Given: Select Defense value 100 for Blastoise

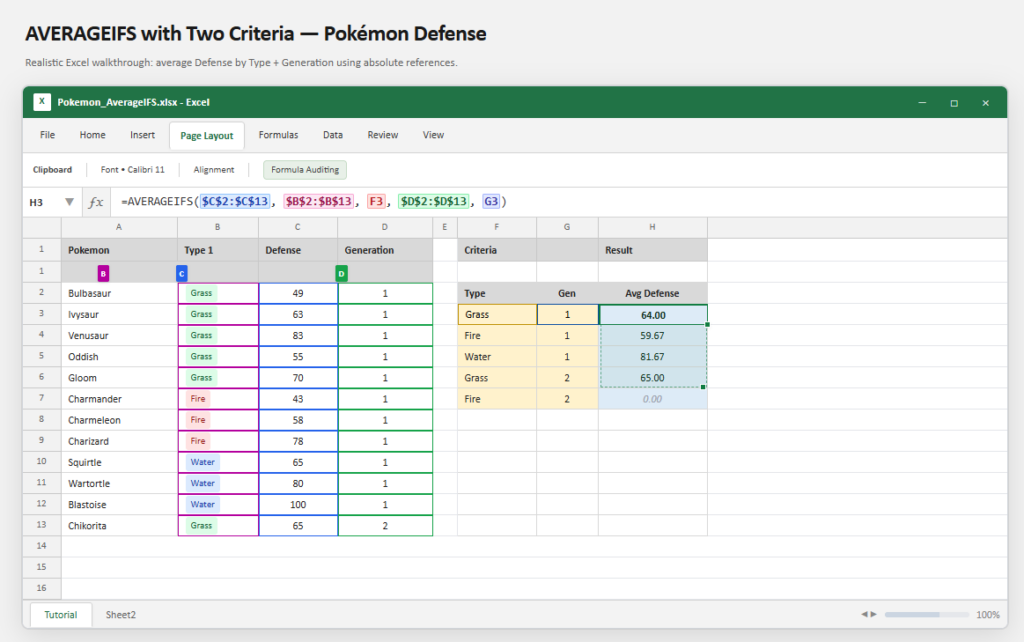Looking at the screenshot, I should click(x=298, y=505).
